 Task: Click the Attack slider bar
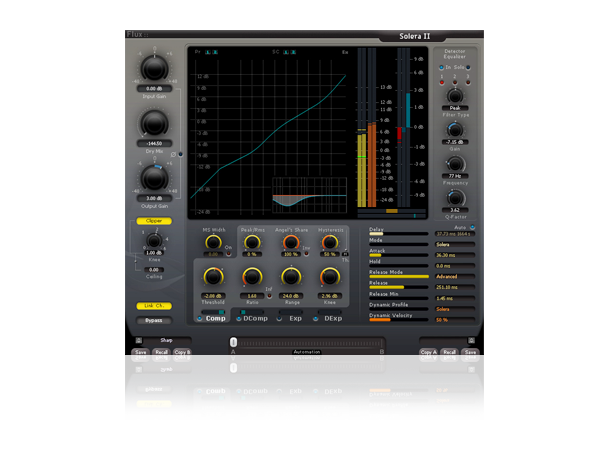(x=398, y=256)
